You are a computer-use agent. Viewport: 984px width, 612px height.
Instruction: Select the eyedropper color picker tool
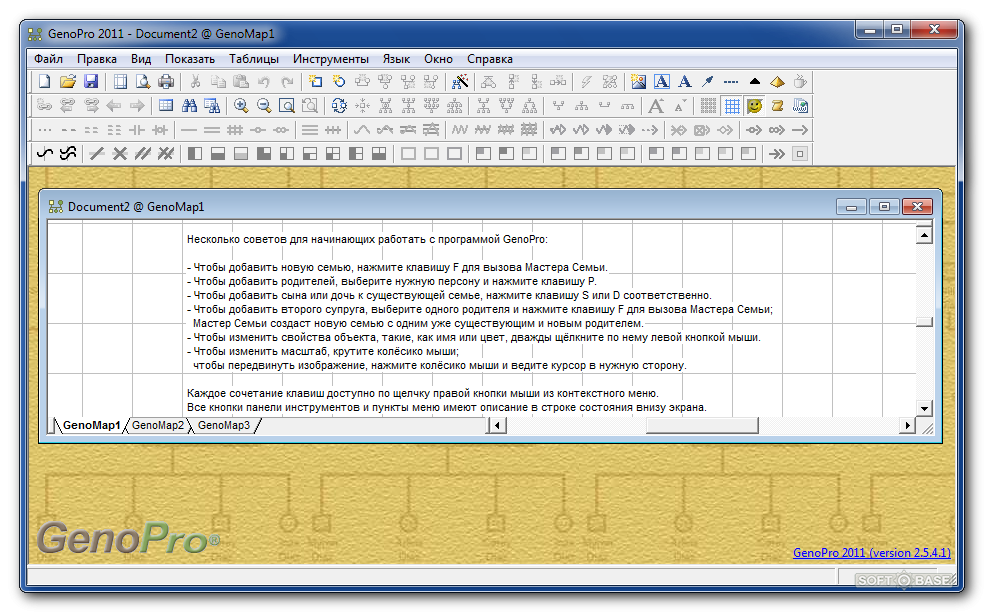click(x=708, y=82)
